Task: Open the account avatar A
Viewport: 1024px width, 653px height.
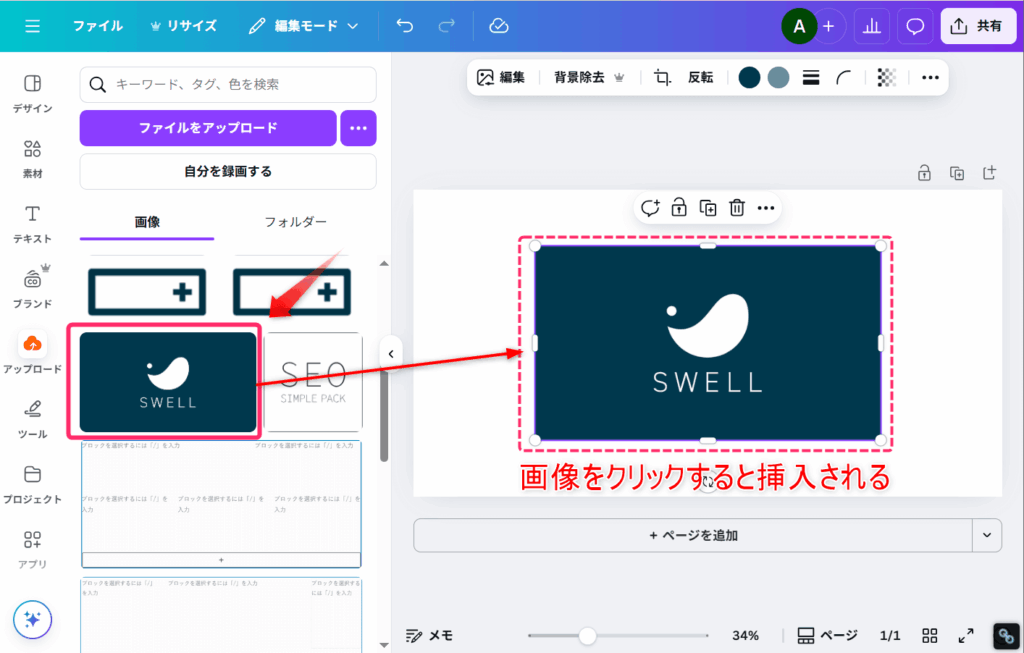Action: click(x=799, y=27)
